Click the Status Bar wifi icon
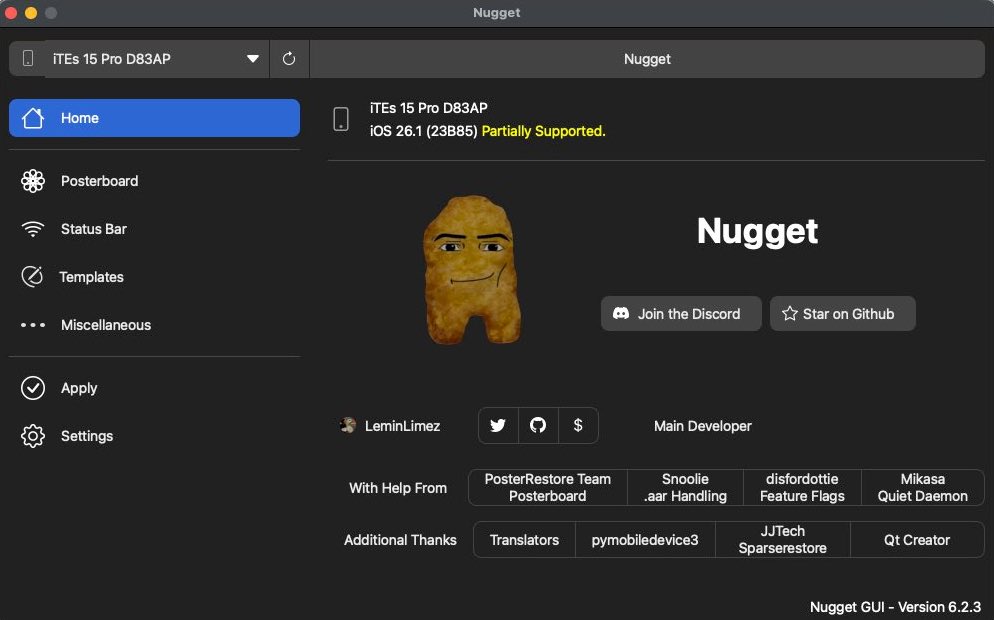 33,229
